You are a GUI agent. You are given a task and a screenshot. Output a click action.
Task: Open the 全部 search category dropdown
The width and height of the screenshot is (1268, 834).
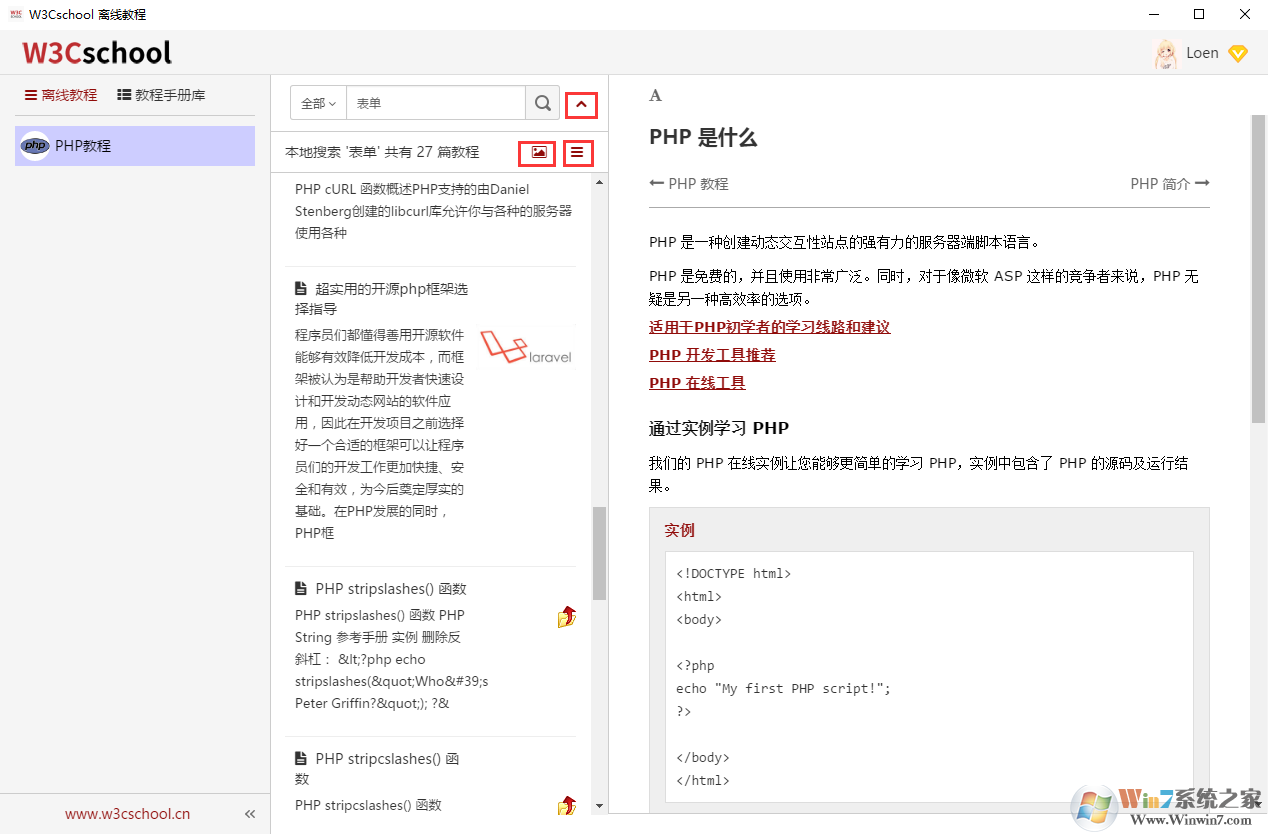317,102
